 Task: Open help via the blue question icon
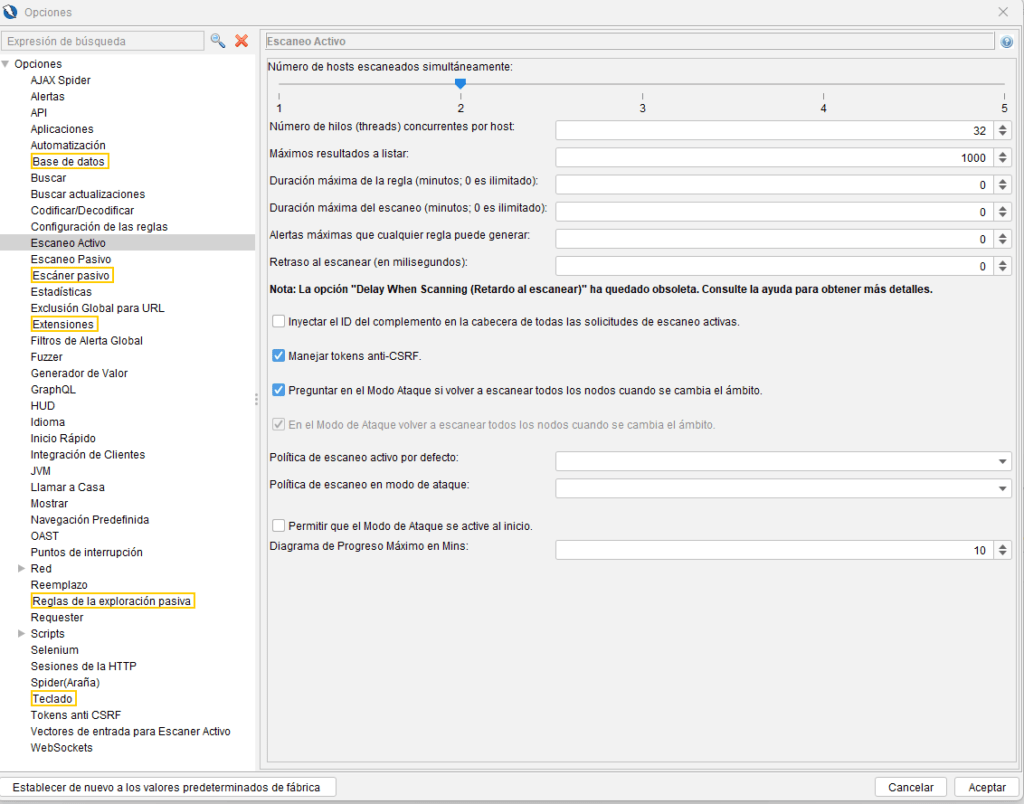1006,42
